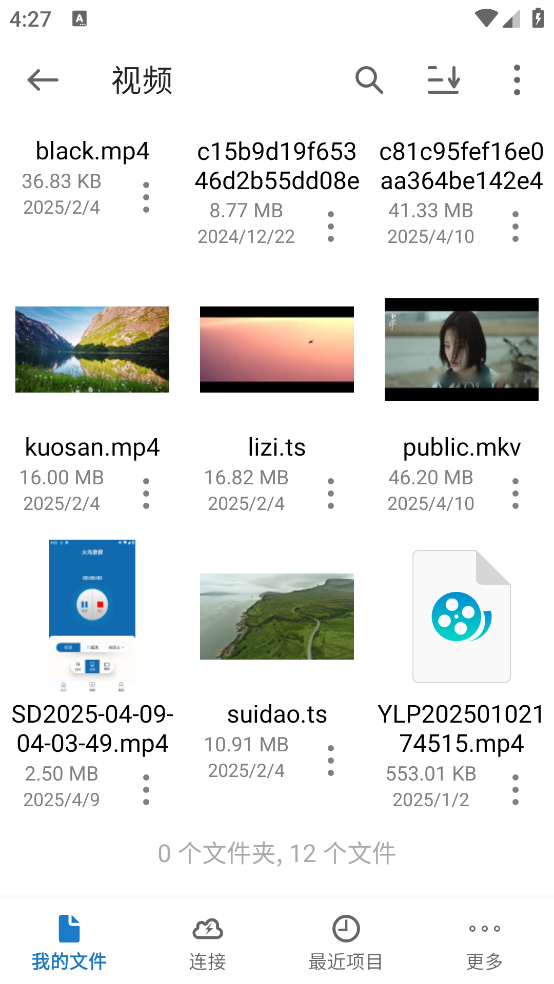Open options for the 8.77 MB file
Viewport: 554px width, 984px height.
(331, 227)
